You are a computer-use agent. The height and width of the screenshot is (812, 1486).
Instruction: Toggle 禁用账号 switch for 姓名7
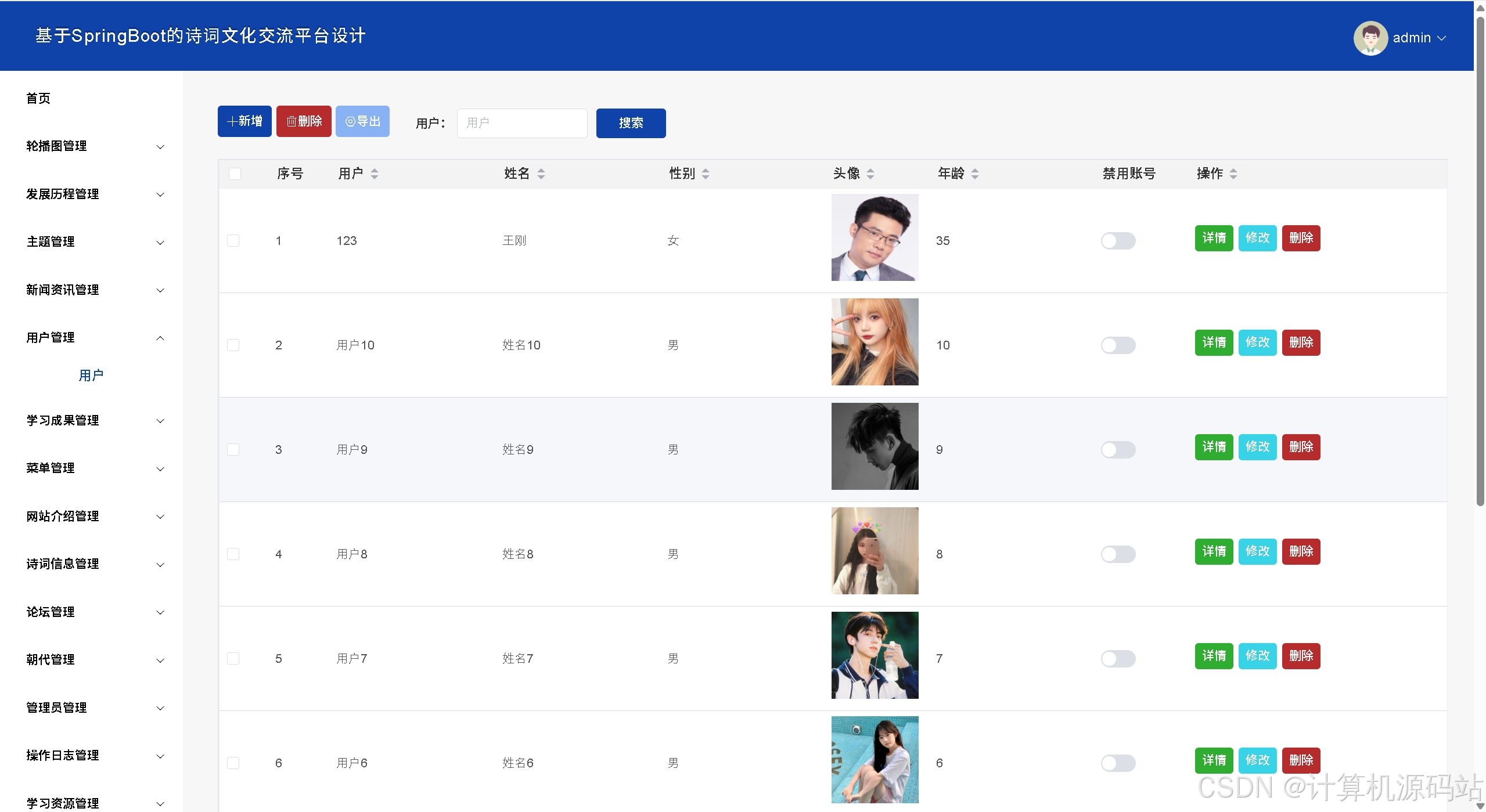[x=1118, y=659]
